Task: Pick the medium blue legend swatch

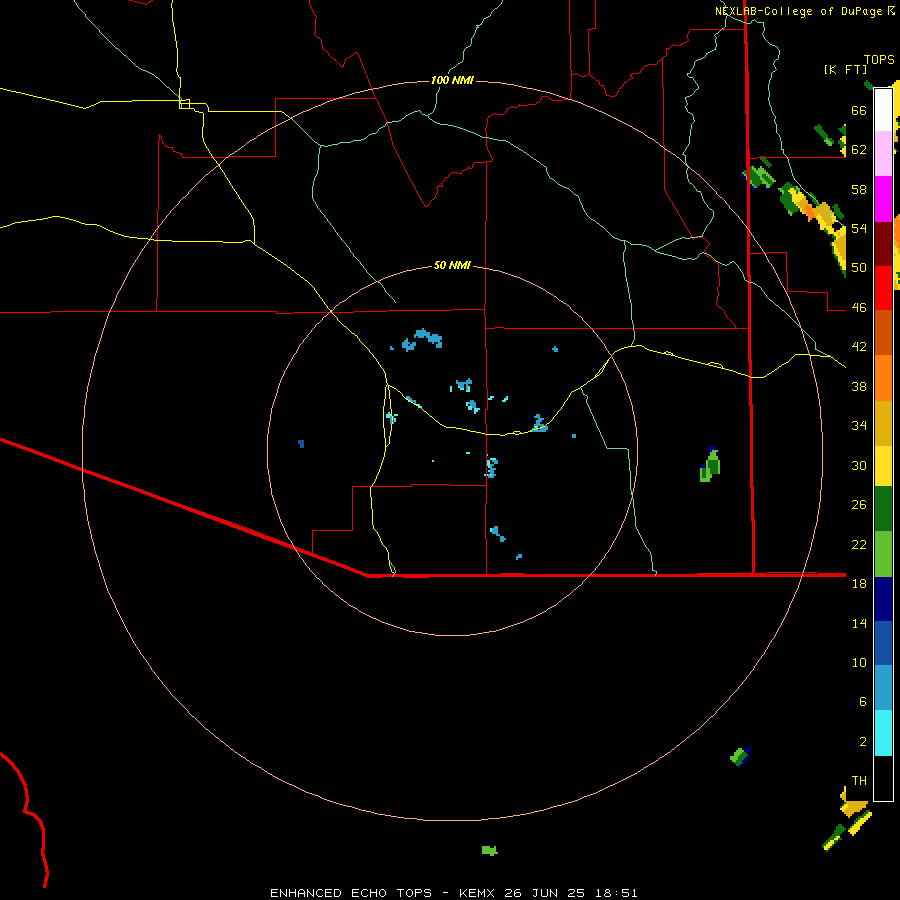Action: coord(883,643)
